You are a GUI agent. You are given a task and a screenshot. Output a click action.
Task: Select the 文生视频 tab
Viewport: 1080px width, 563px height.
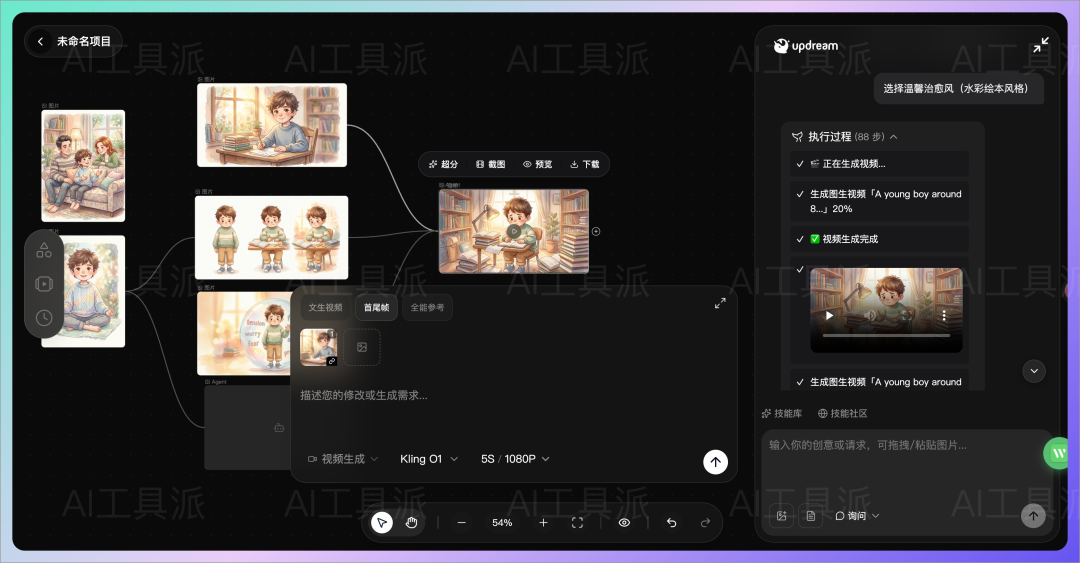(x=325, y=307)
